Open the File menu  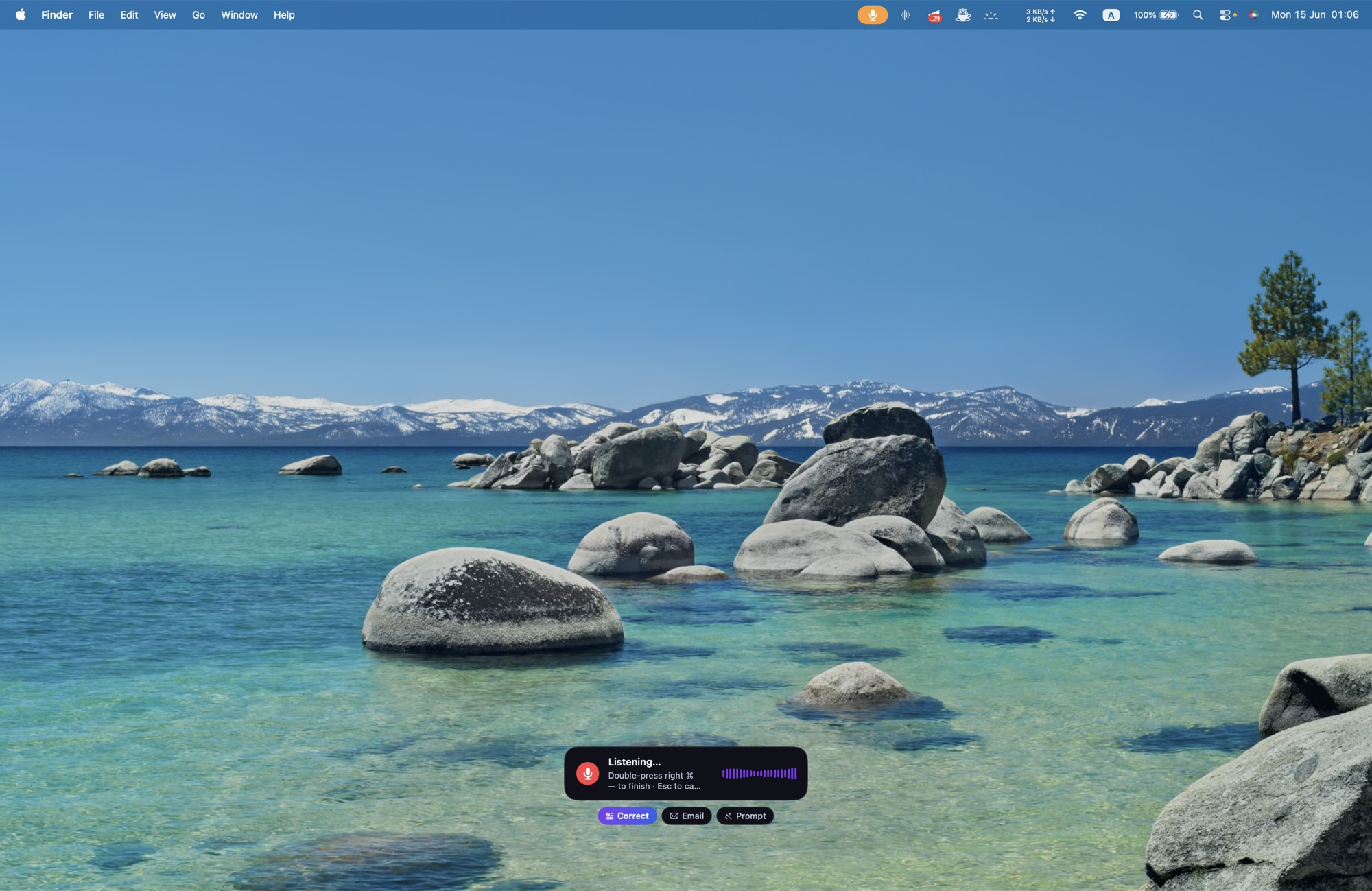coord(96,14)
